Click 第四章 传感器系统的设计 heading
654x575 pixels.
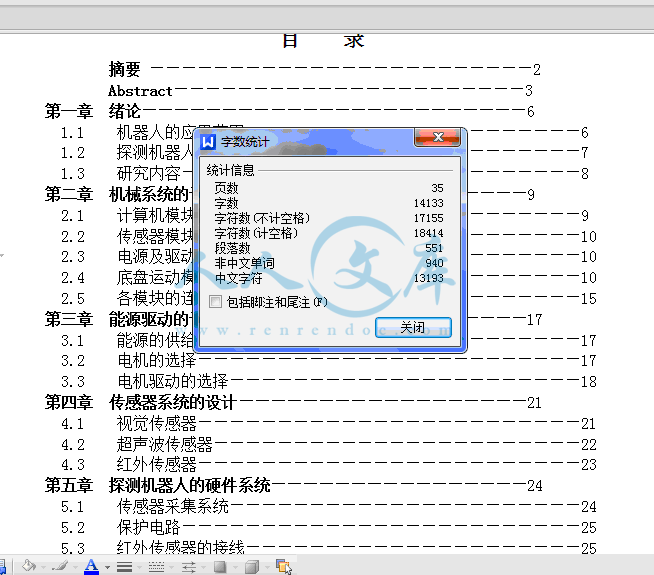[141, 402]
